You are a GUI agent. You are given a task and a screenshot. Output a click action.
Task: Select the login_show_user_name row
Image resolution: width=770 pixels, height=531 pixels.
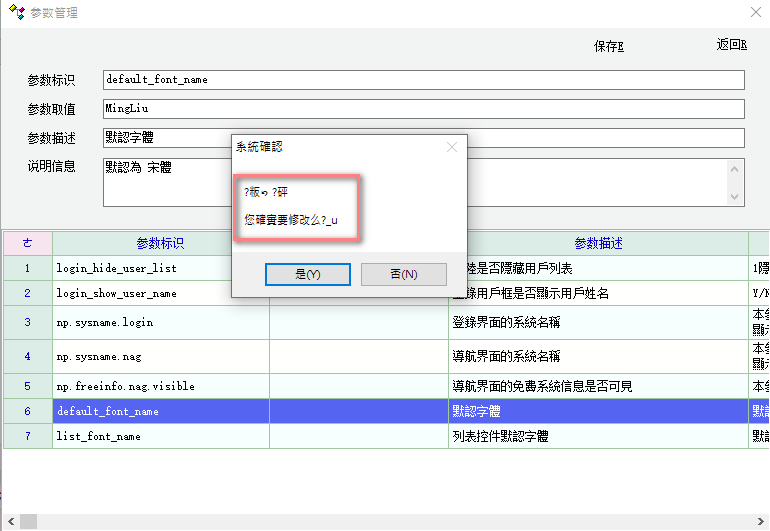(x=116, y=293)
